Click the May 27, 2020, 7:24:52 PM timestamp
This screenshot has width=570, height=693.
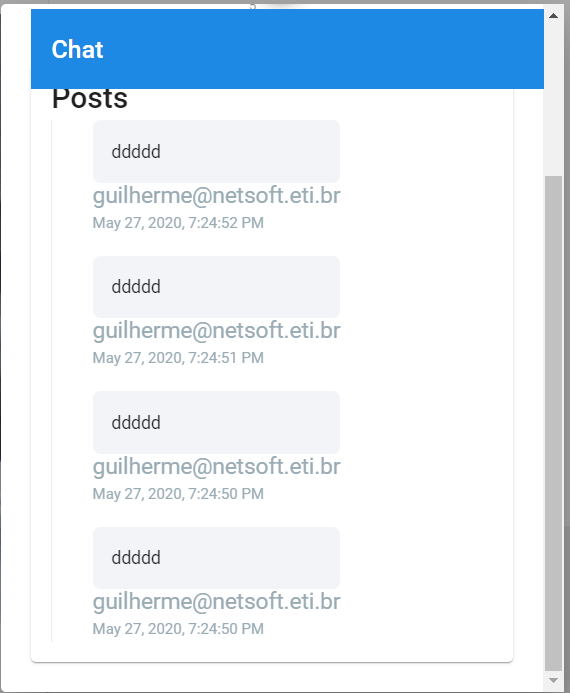pos(178,223)
